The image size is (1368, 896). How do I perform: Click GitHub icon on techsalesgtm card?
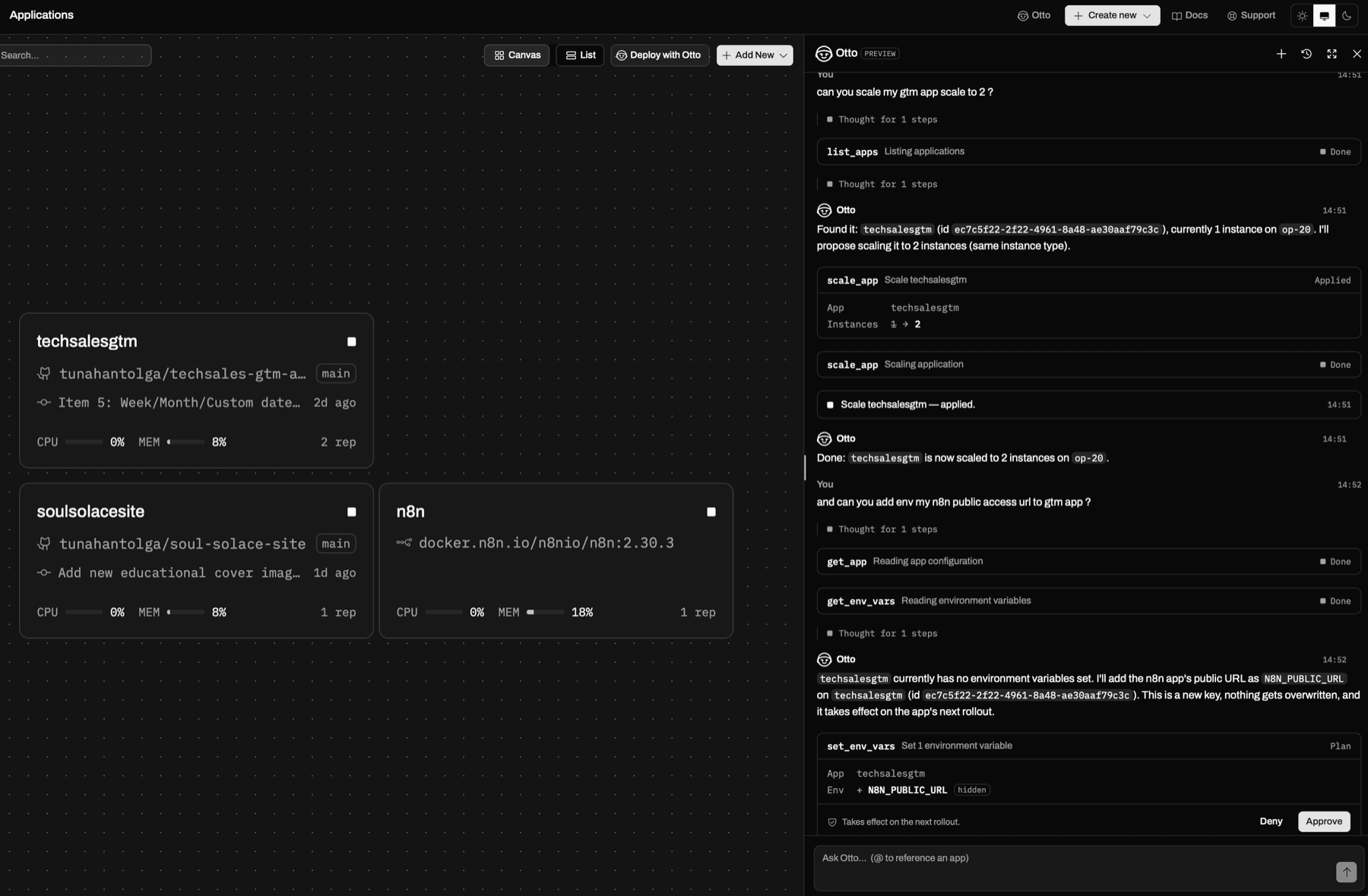tap(44, 374)
